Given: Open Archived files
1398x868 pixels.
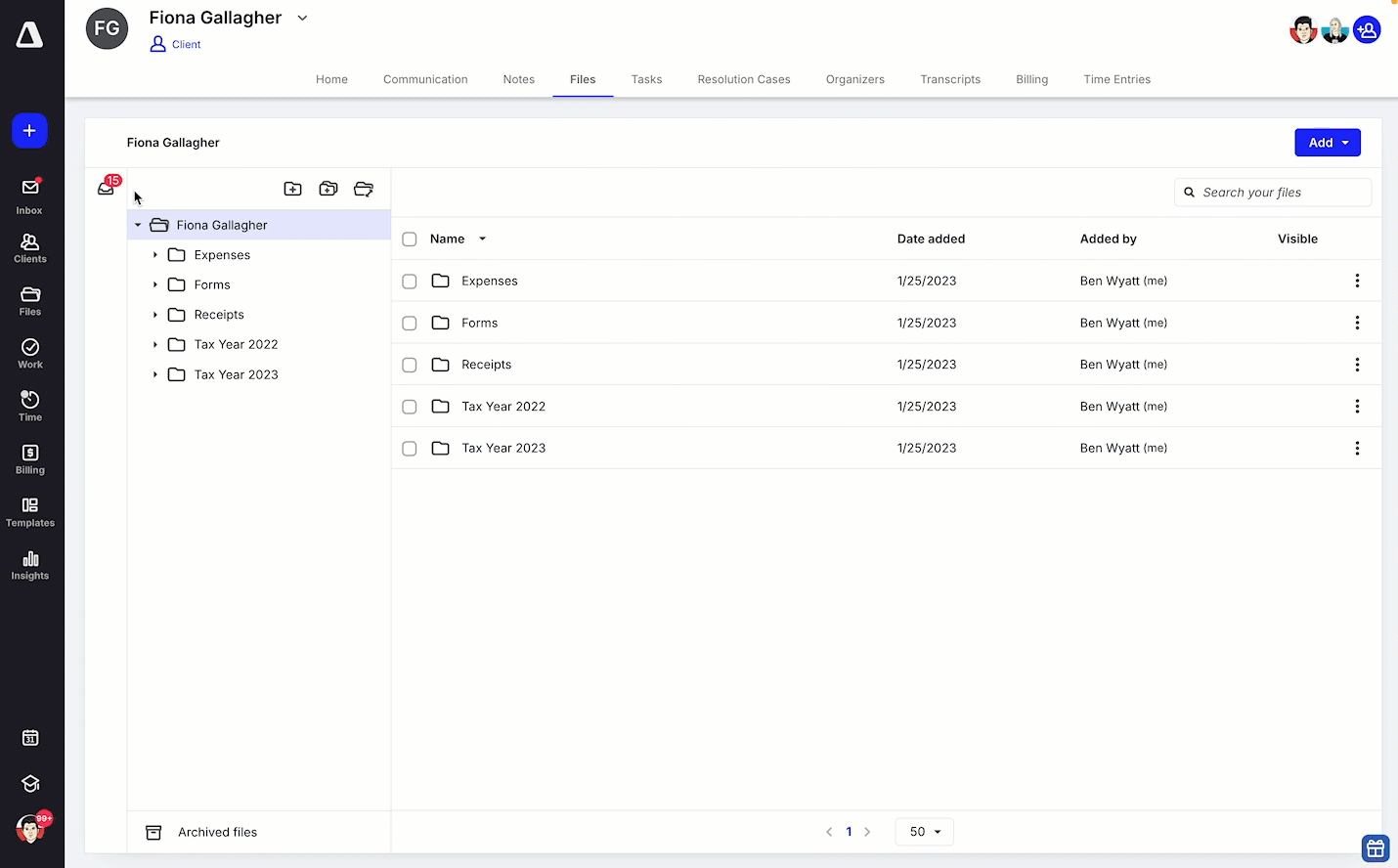Looking at the screenshot, I should click(202, 833).
